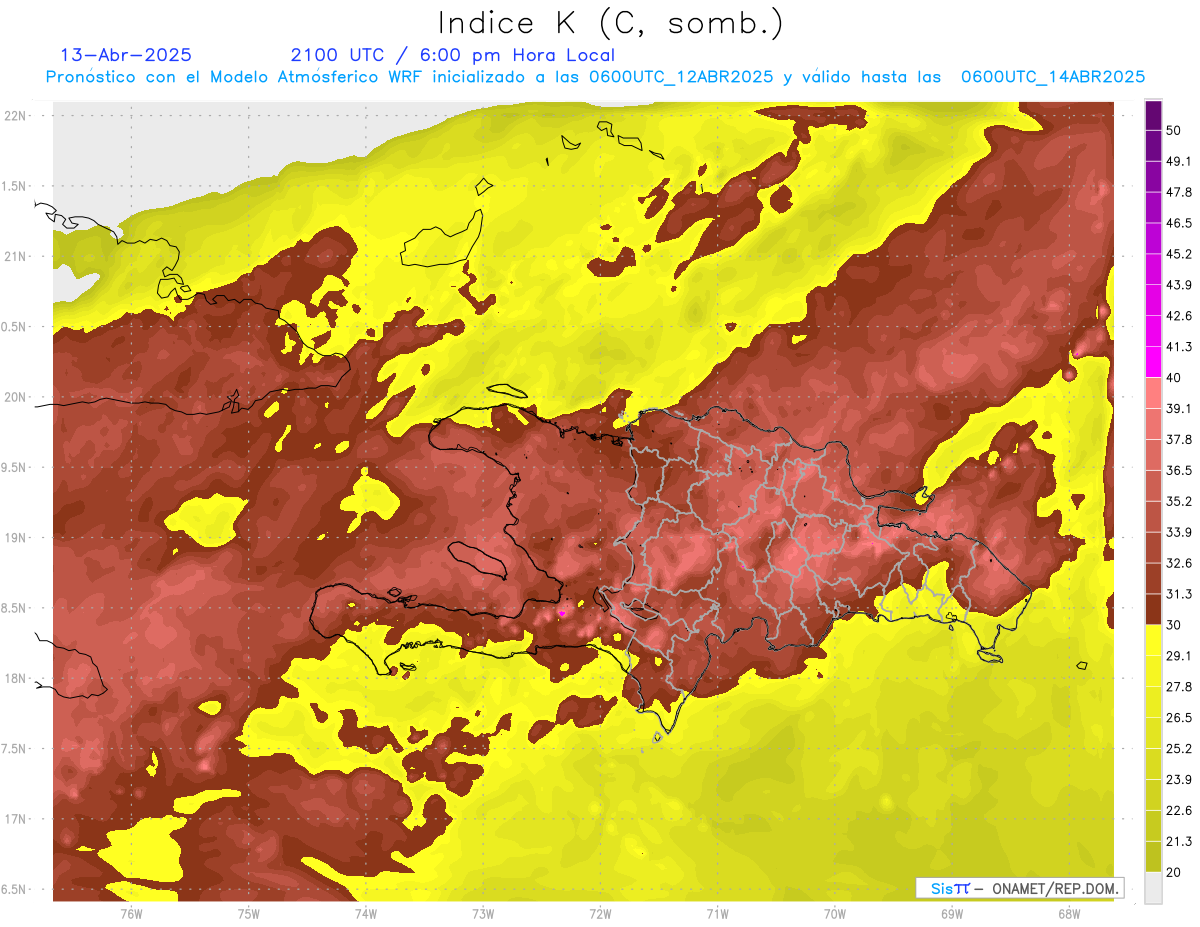Select the colorbar label '41.3'
Image resolution: width=1200 pixels, height=927 pixels.
click(1179, 347)
